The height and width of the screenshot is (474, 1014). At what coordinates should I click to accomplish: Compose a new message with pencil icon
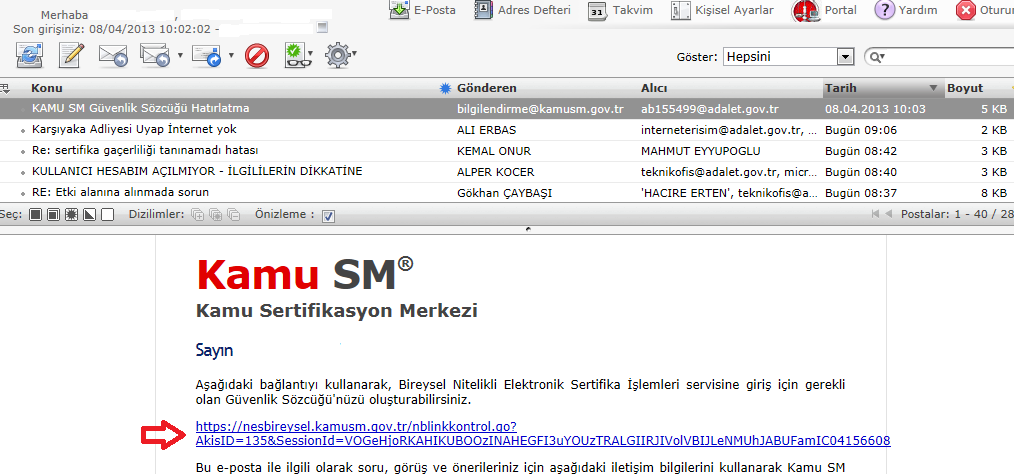point(70,56)
